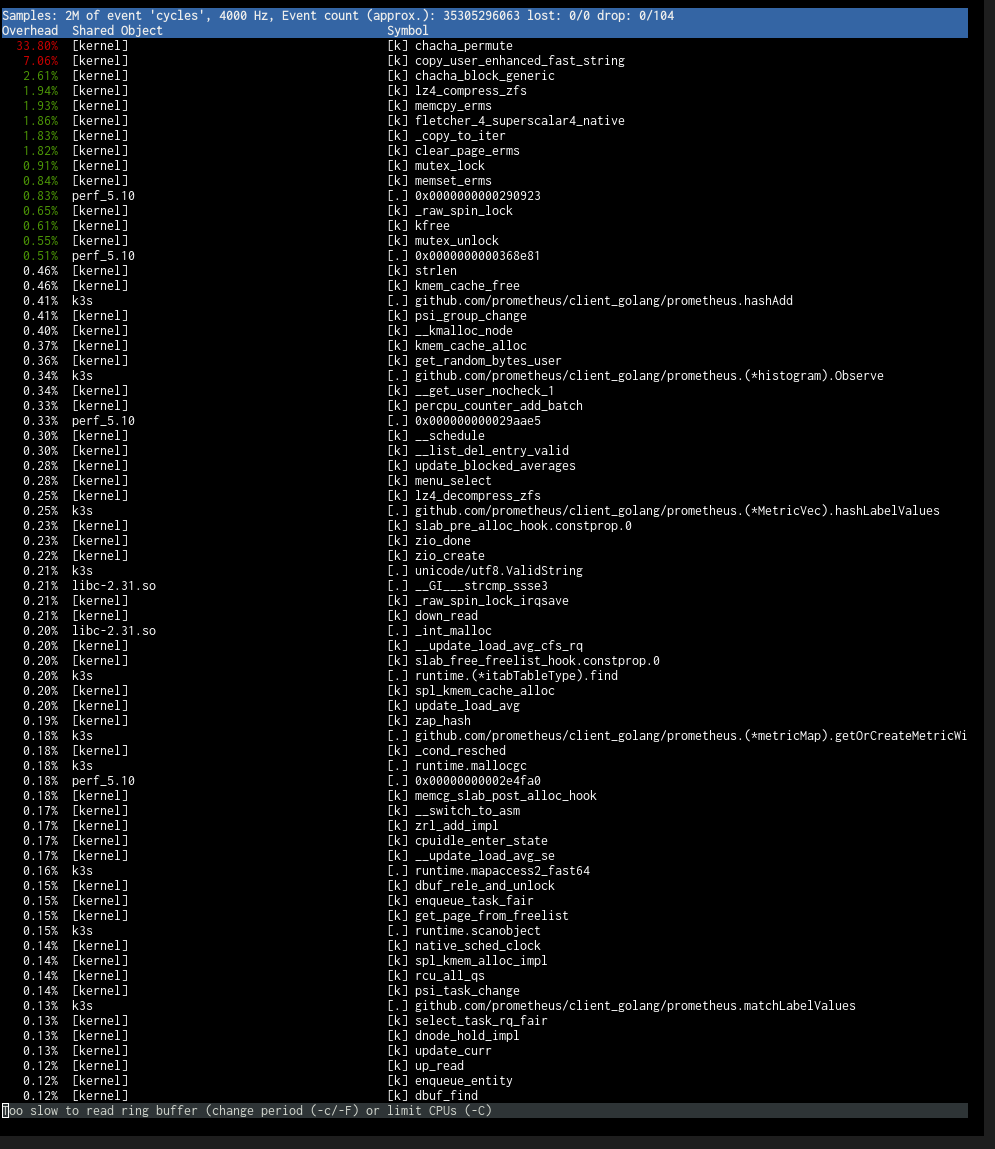
Task: Select the zio_create row
Action: (484, 556)
